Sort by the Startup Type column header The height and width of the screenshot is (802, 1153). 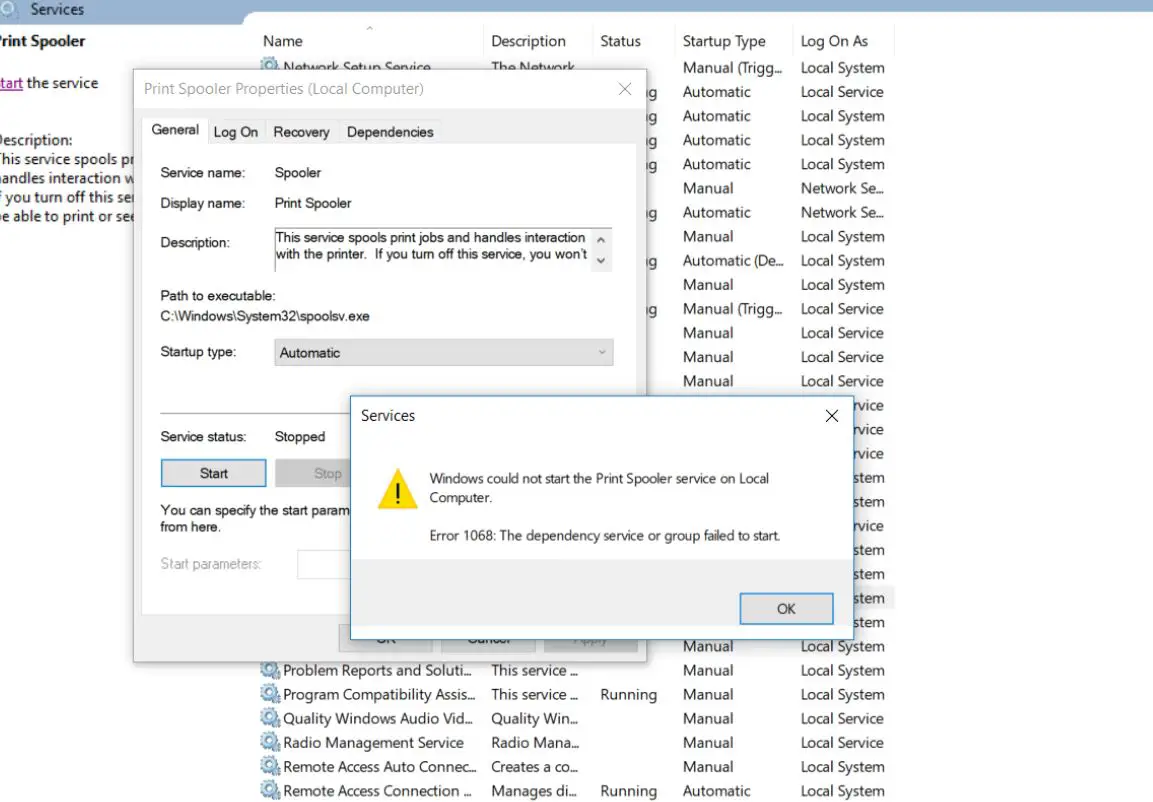(724, 41)
